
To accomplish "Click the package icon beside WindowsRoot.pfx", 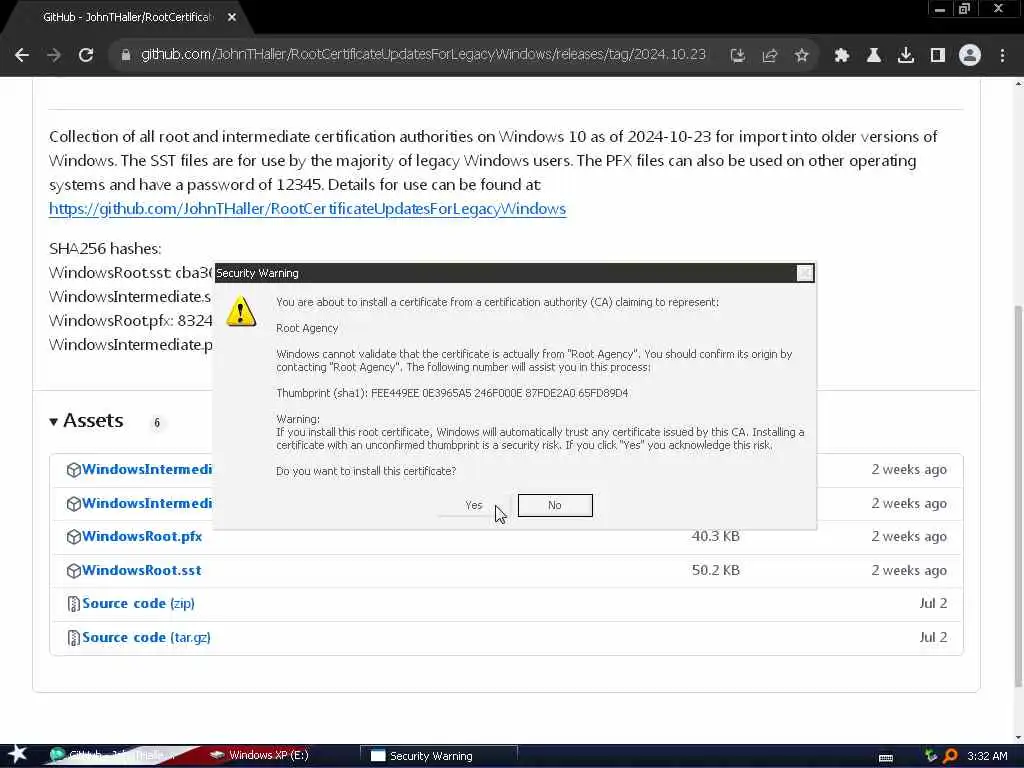I will [x=73, y=537].
